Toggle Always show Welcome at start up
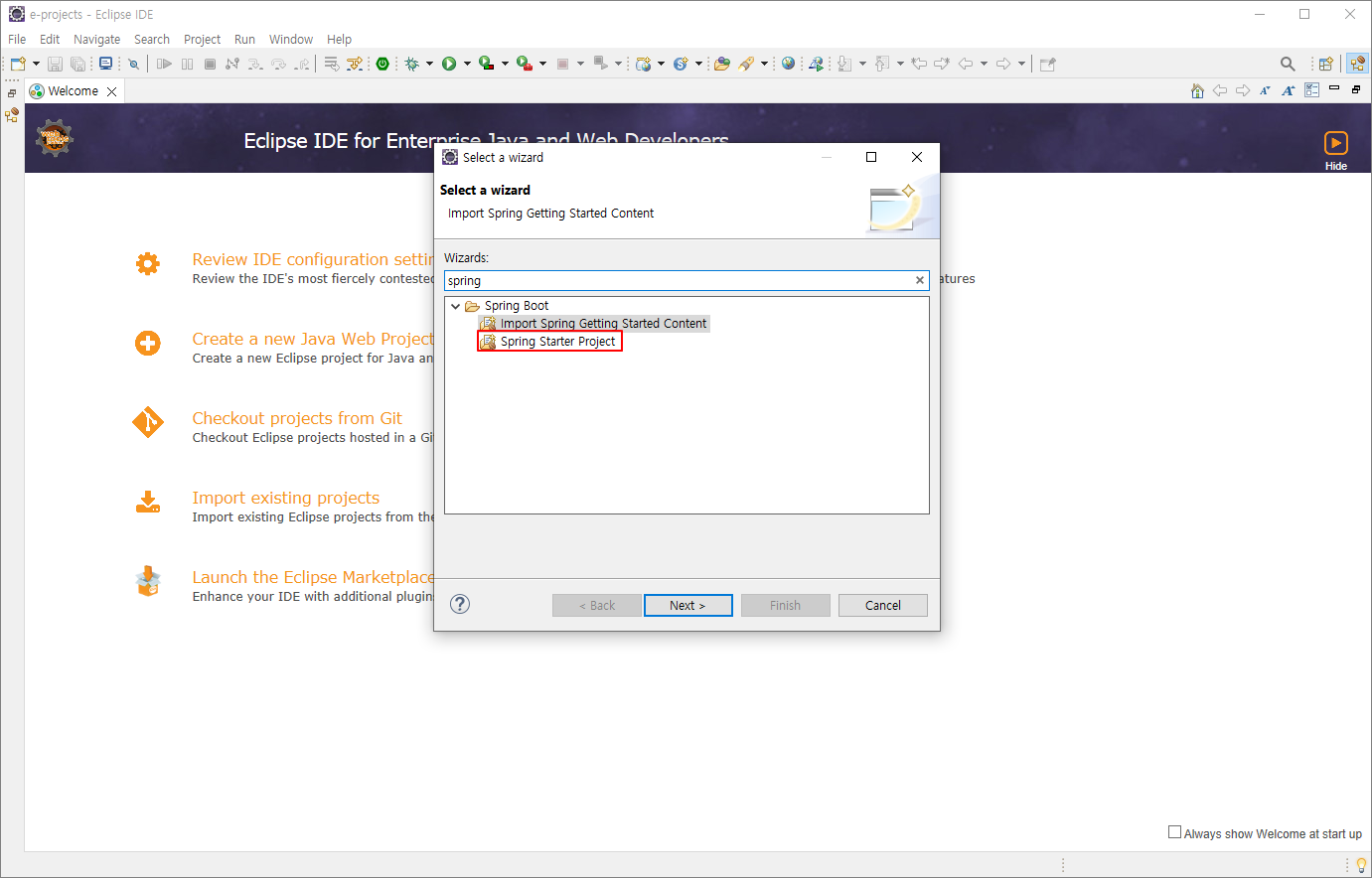The image size is (1372, 878). click(1175, 832)
